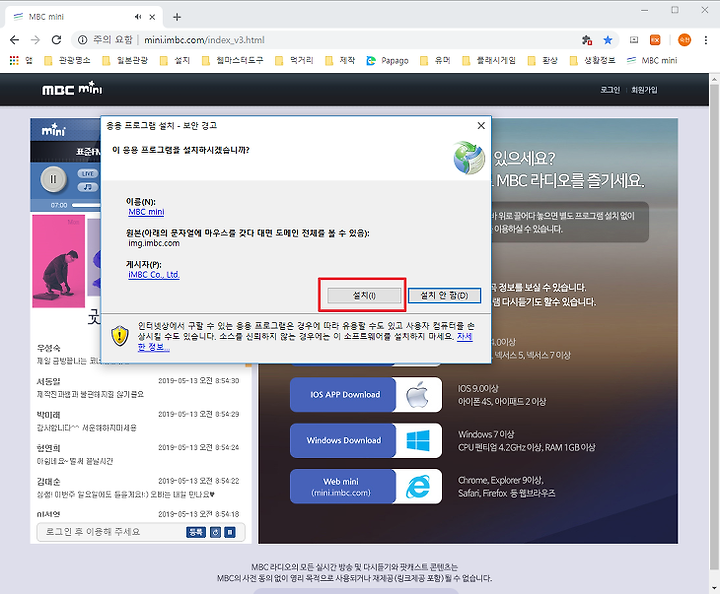Click the refresh icon beside 등록 button
This screenshot has width=720, height=594.
tap(215, 532)
